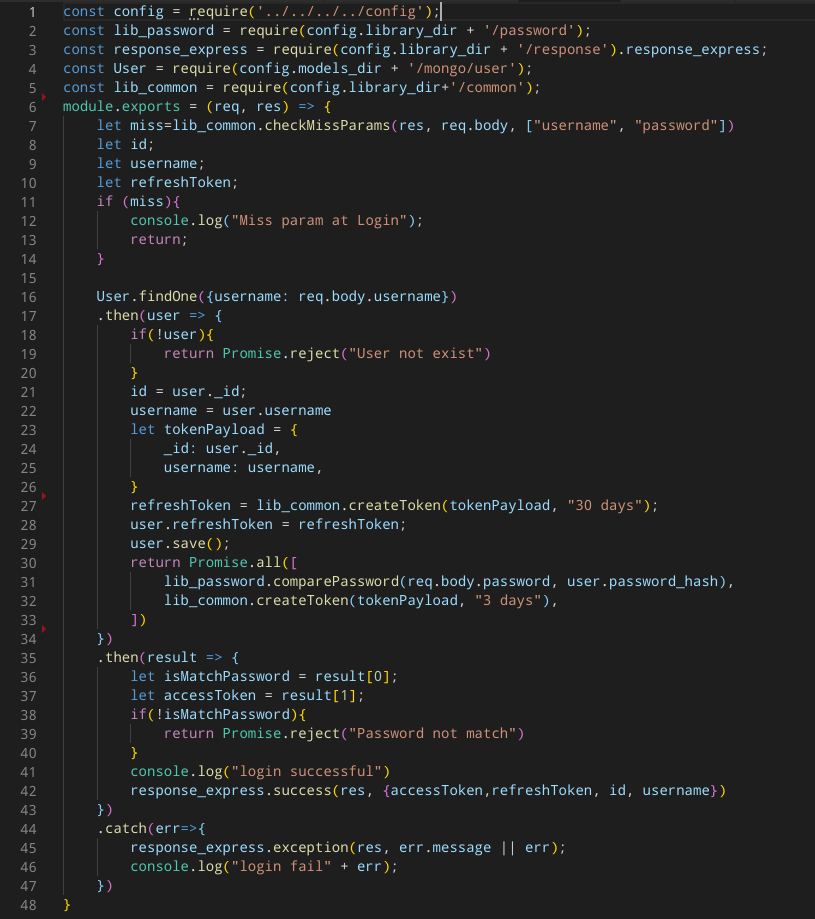
Task: Click the exports keyword on line 6
Action: (151, 106)
